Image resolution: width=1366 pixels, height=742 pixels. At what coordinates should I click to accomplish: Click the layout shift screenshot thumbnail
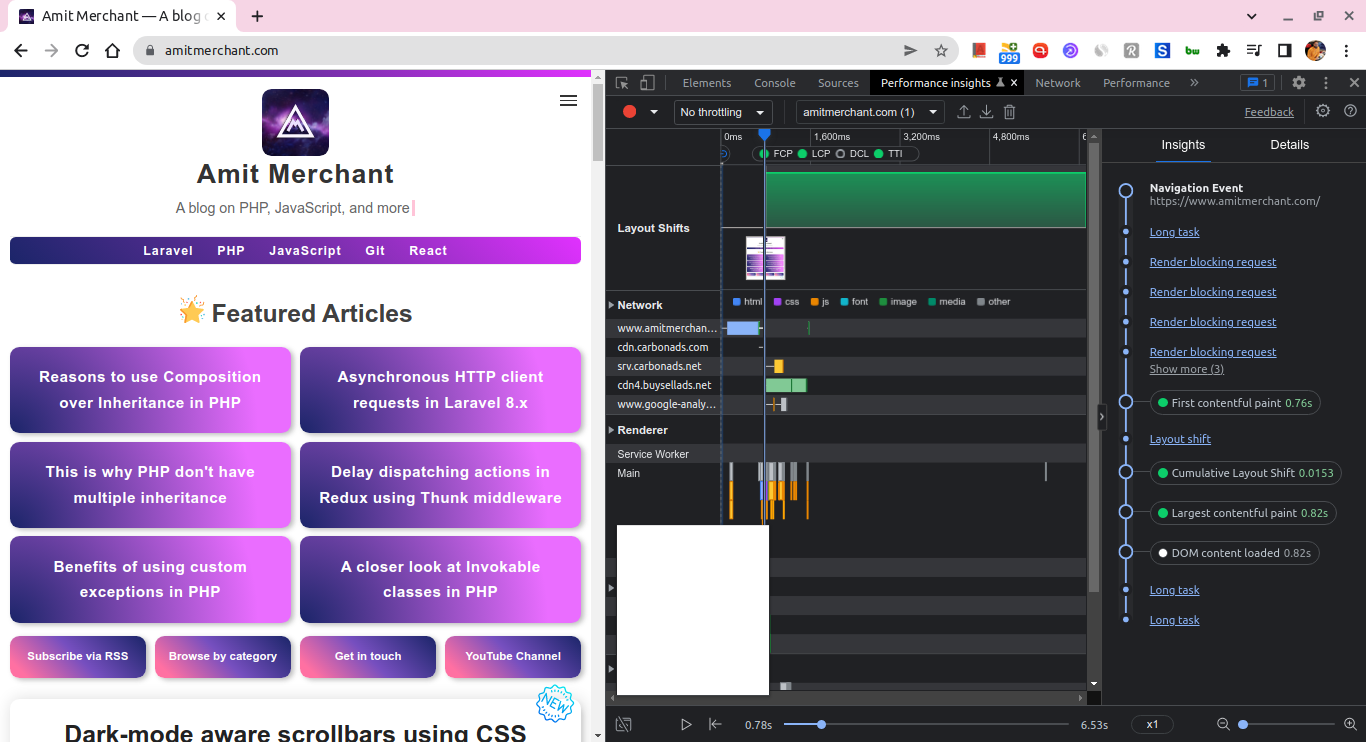click(x=766, y=258)
